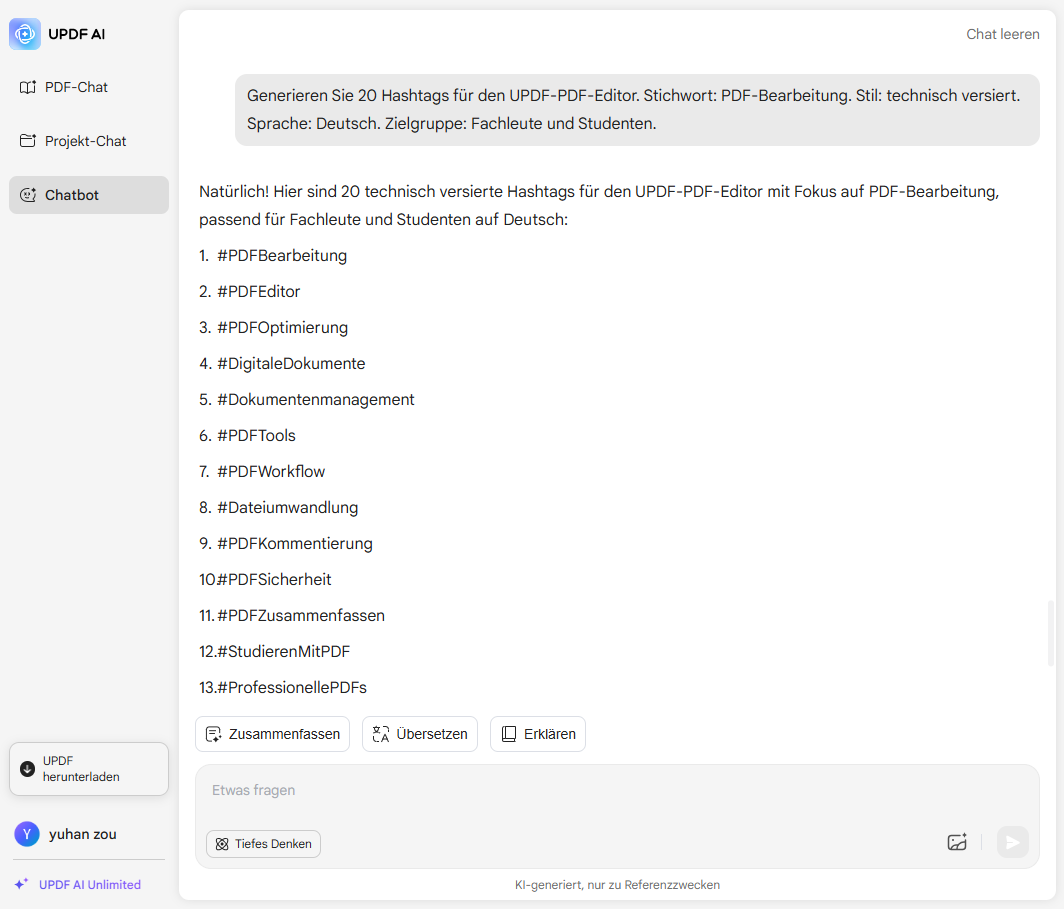Click the #PDFKommentierung hashtag
Viewport: 1064px width, 909px height.
click(294, 543)
